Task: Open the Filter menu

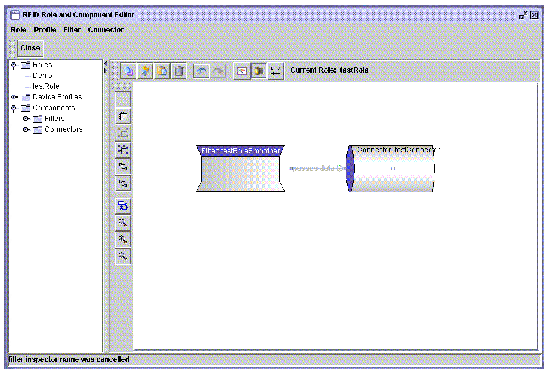Action: click(72, 30)
